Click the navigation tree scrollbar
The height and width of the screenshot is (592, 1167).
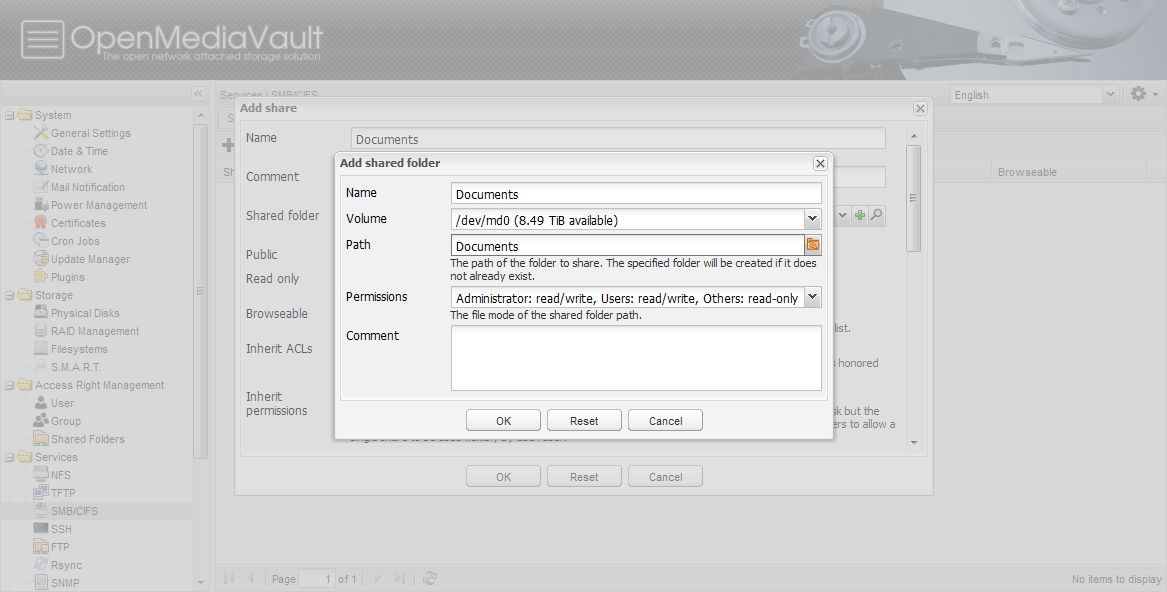click(200, 290)
